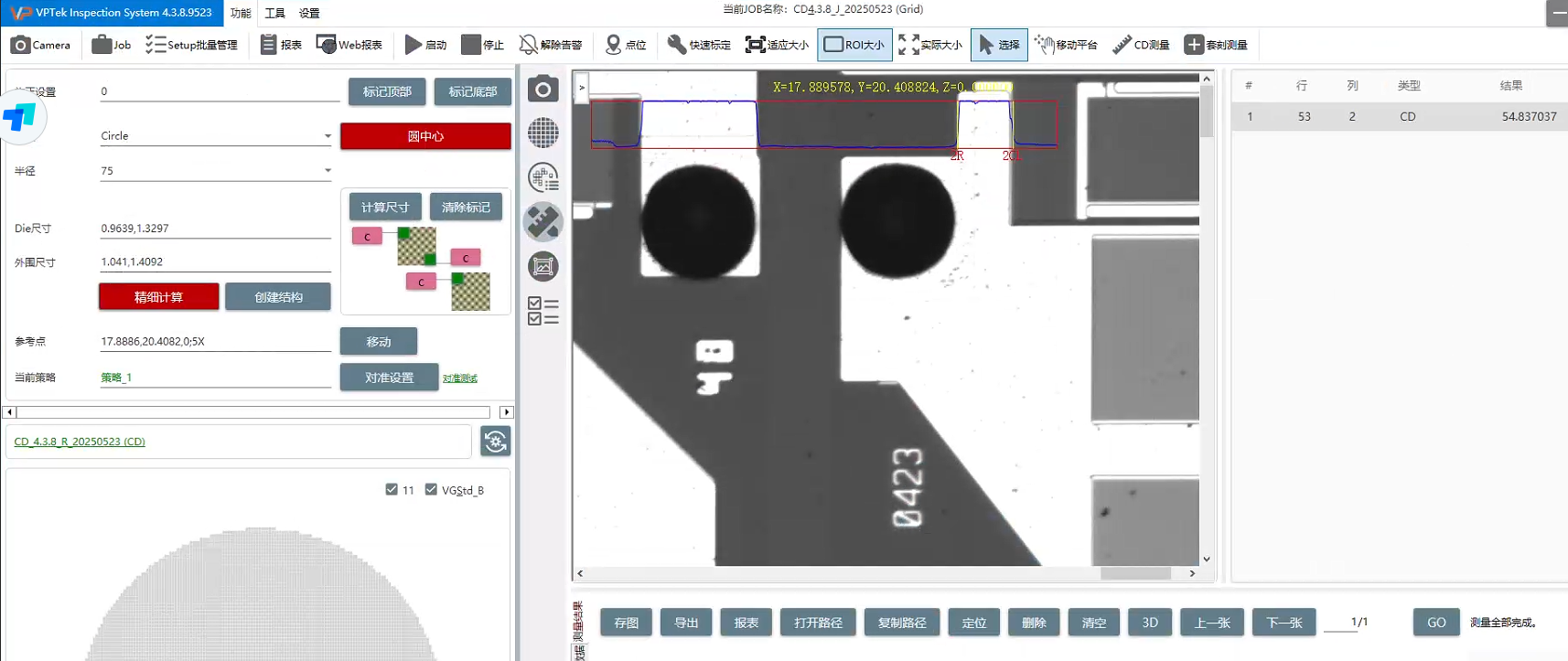Open the Camera tool in toolbar
The image size is (1568, 661).
[x=40, y=45]
